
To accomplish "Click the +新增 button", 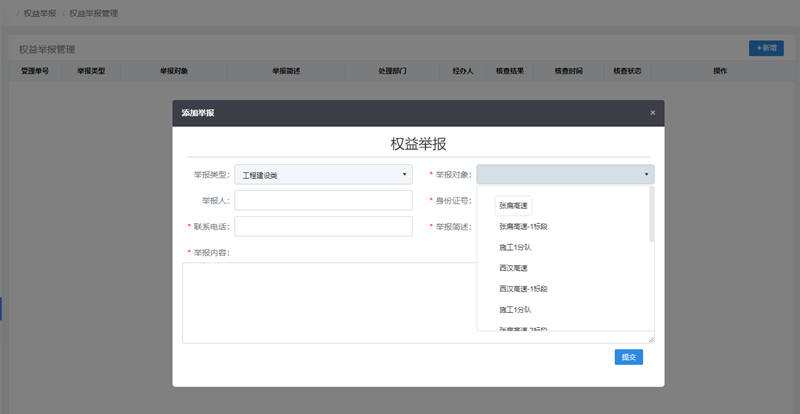I will pyautogui.click(x=766, y=48).
